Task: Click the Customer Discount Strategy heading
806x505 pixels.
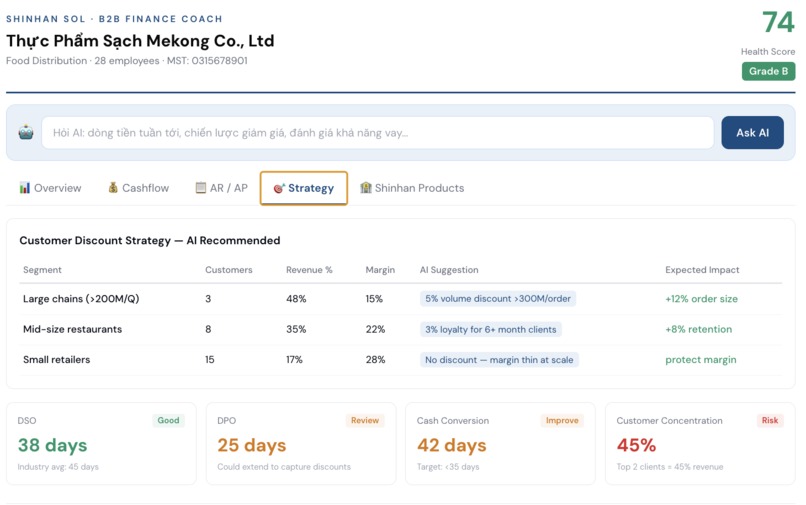Action: (150, 241)
